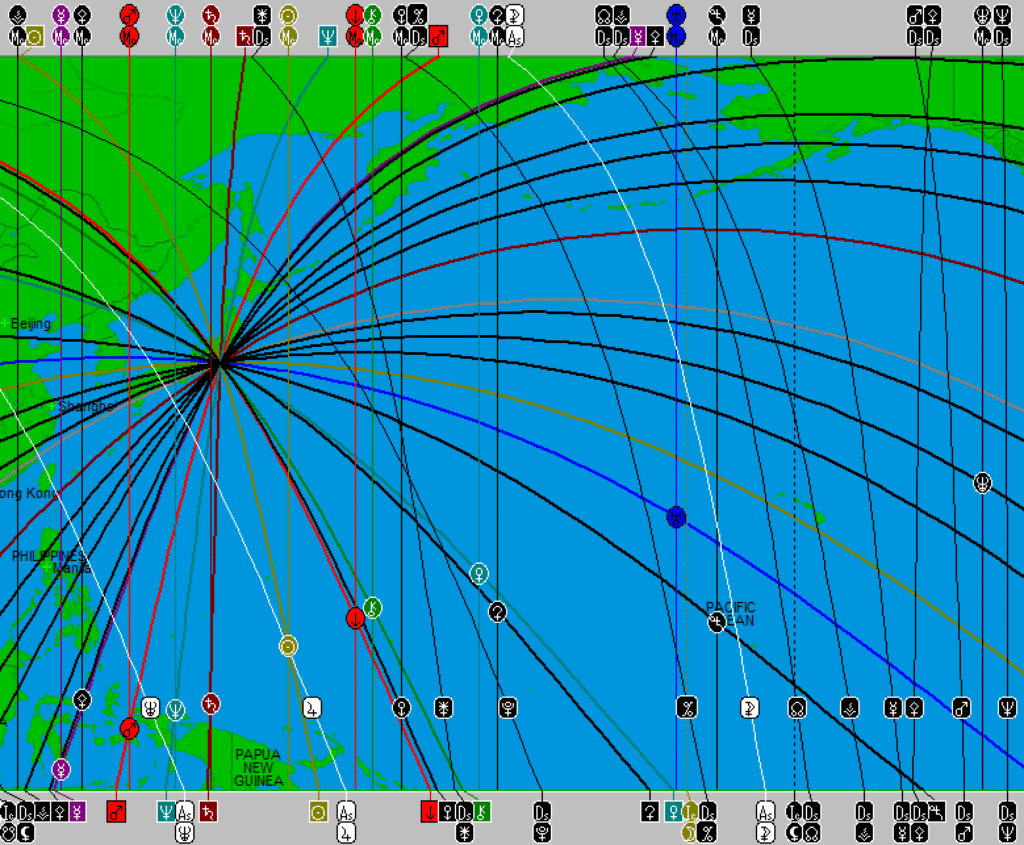
Task: Click the dark red Saturn circle on the map
Action: pos(211,704)
